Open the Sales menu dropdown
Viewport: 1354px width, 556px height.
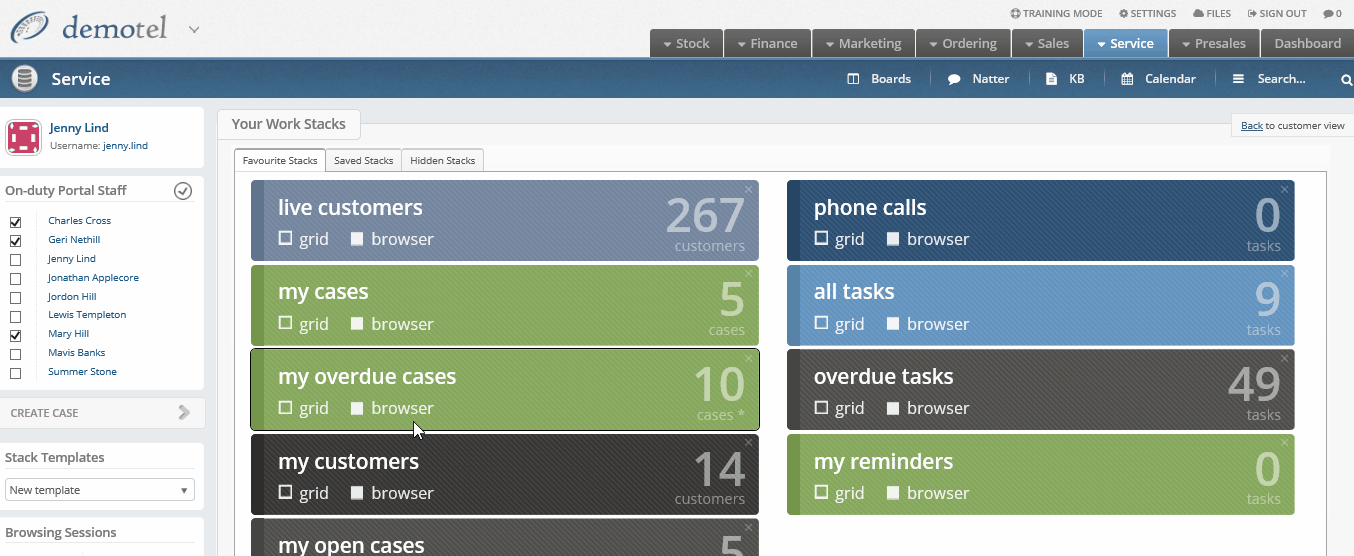click(1046, 43)
